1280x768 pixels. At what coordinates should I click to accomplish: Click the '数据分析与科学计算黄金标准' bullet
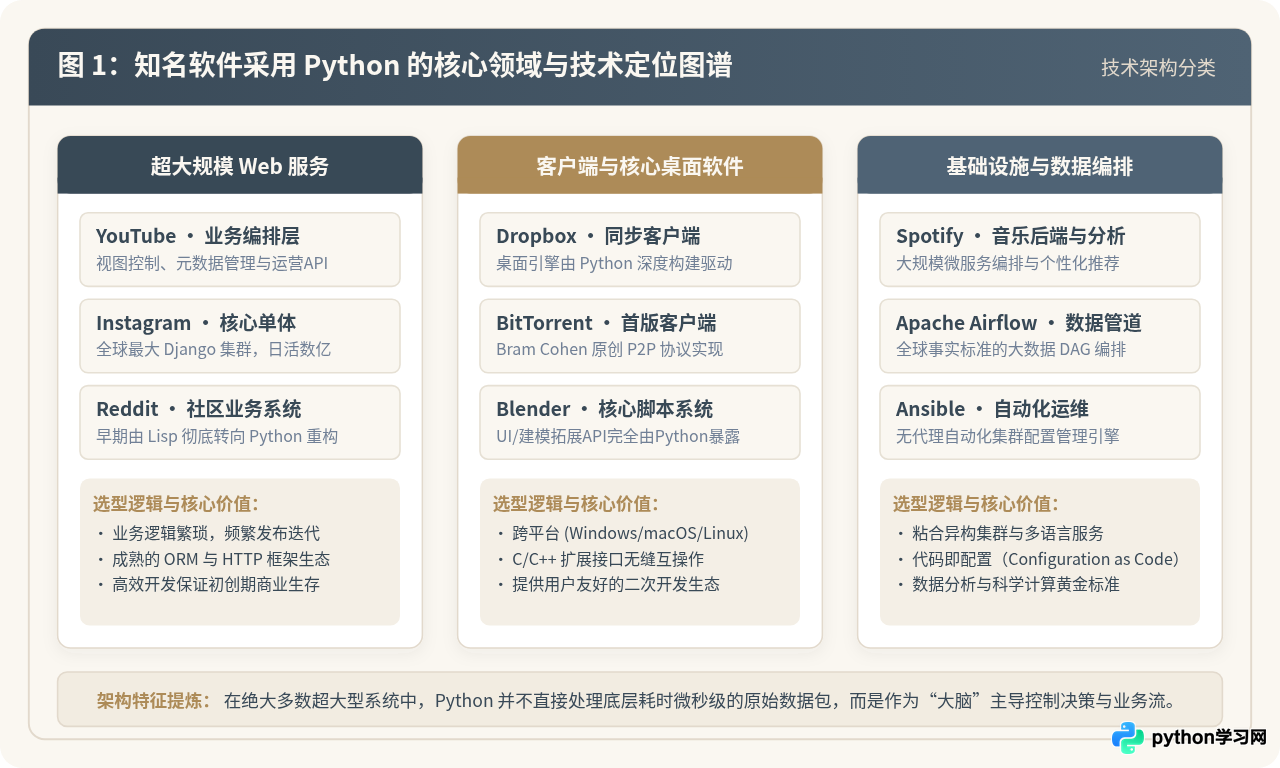[1016, 584]
